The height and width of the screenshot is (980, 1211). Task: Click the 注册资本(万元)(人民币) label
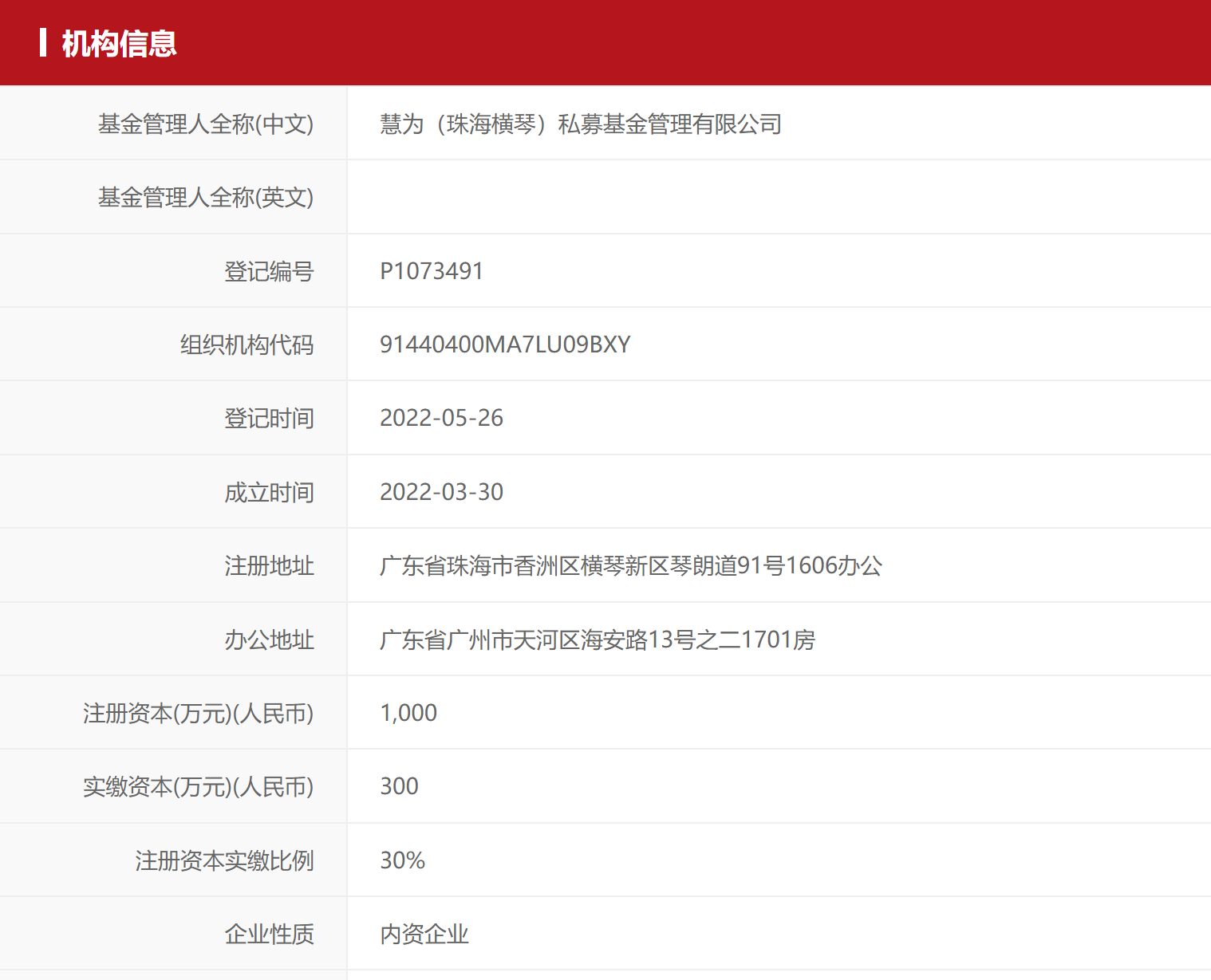pyautogui.click(x=198, y=713)
